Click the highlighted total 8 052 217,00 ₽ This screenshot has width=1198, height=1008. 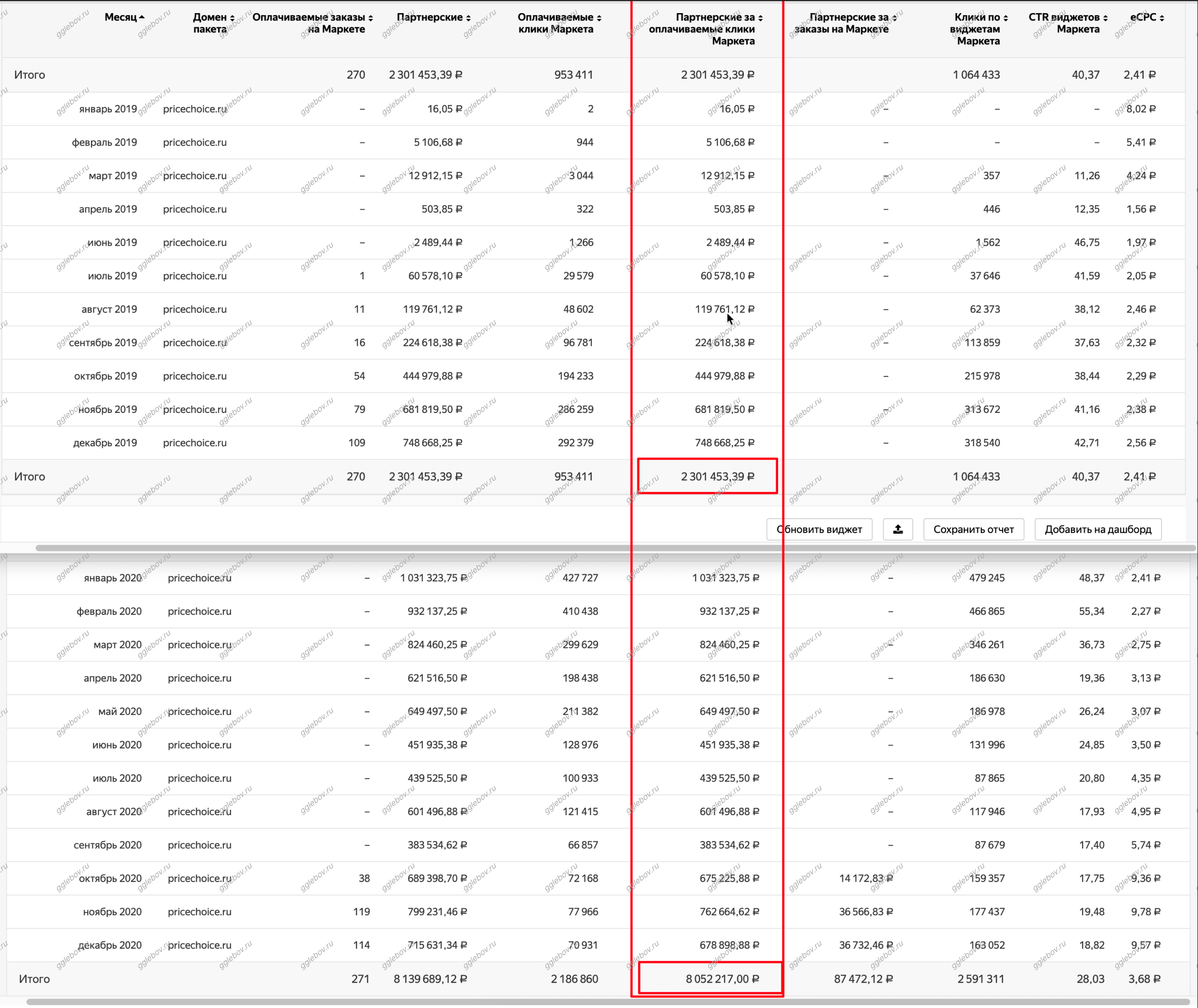coord(722,979)
